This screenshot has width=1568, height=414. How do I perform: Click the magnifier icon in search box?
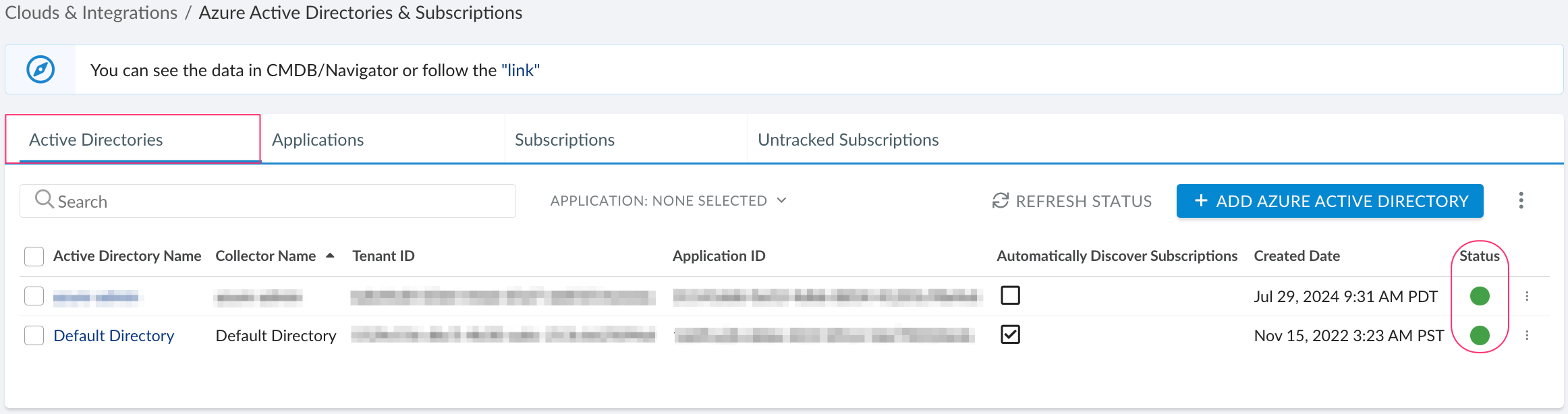(44, 200)
